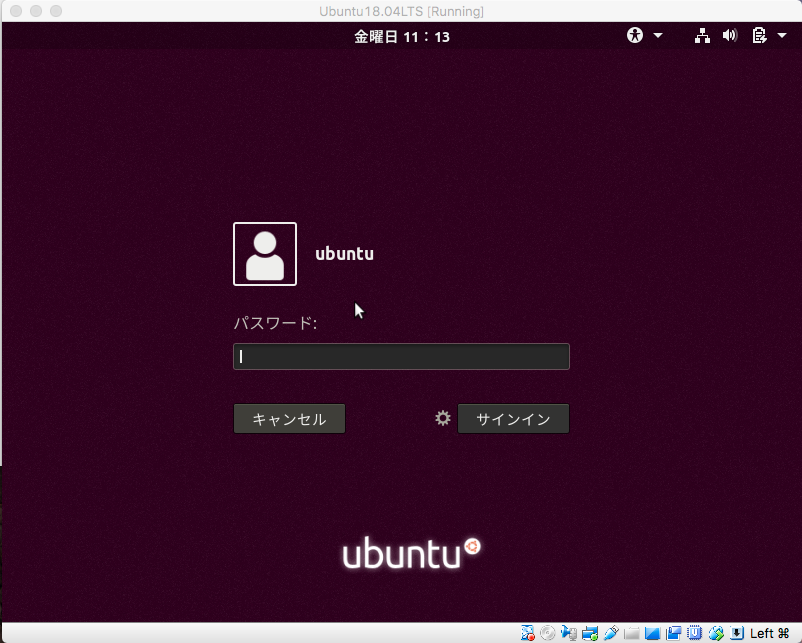Minimize the Ubuntu18.04LTS VM window
802x643 pixels.
click(x=36, y=11)
